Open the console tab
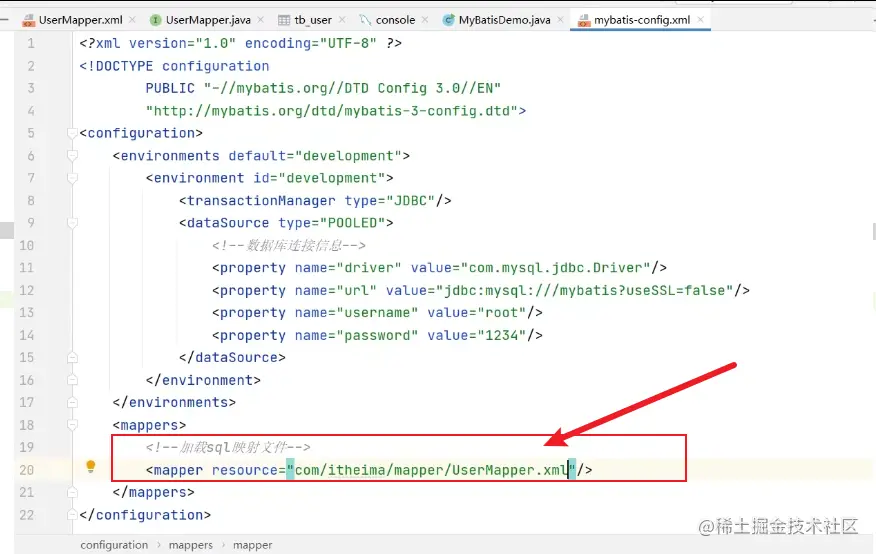 pyautogui.click(x=395, y=20)
